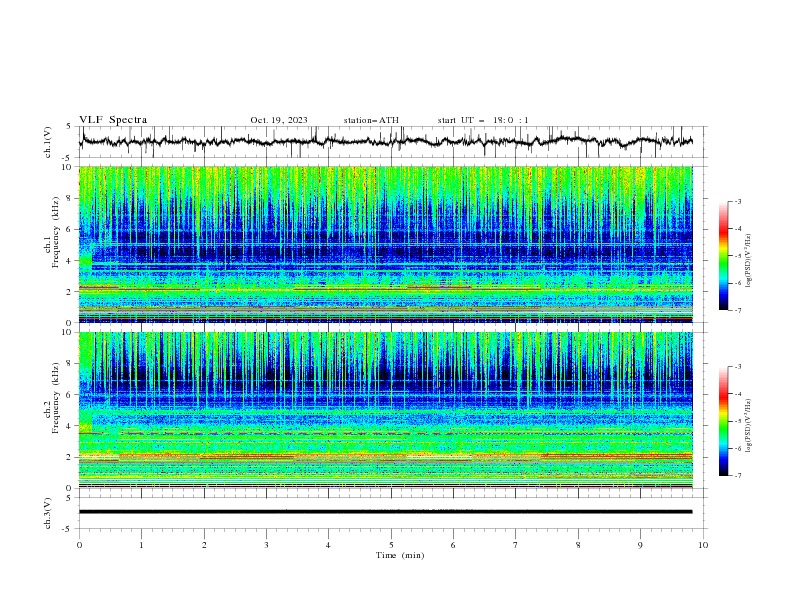Click inside the ch.2 spectrogram panel
This screenshot has width=792, height=612.
point(386,410)
